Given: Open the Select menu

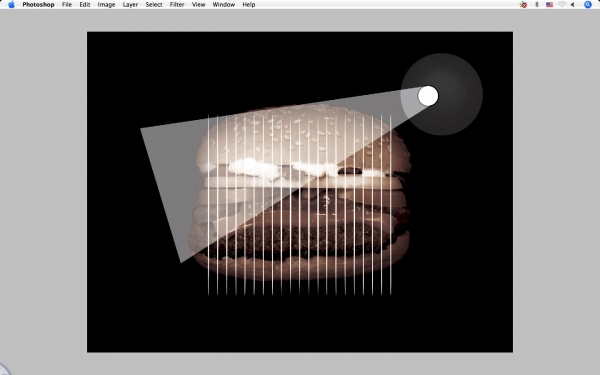Looking at the screenshot, I should click(154, 5).
